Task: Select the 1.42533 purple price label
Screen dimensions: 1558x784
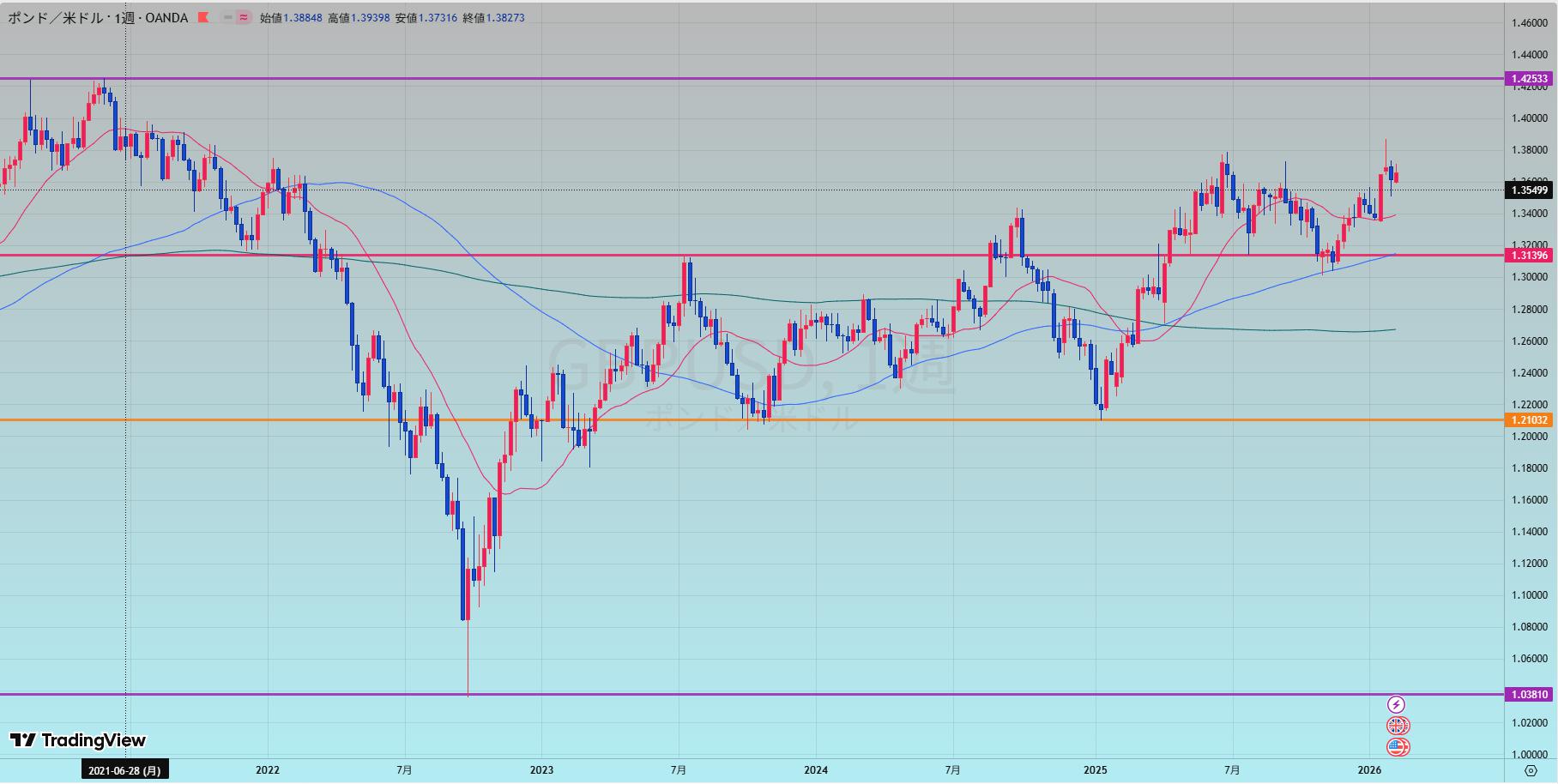Action: 1530,79
